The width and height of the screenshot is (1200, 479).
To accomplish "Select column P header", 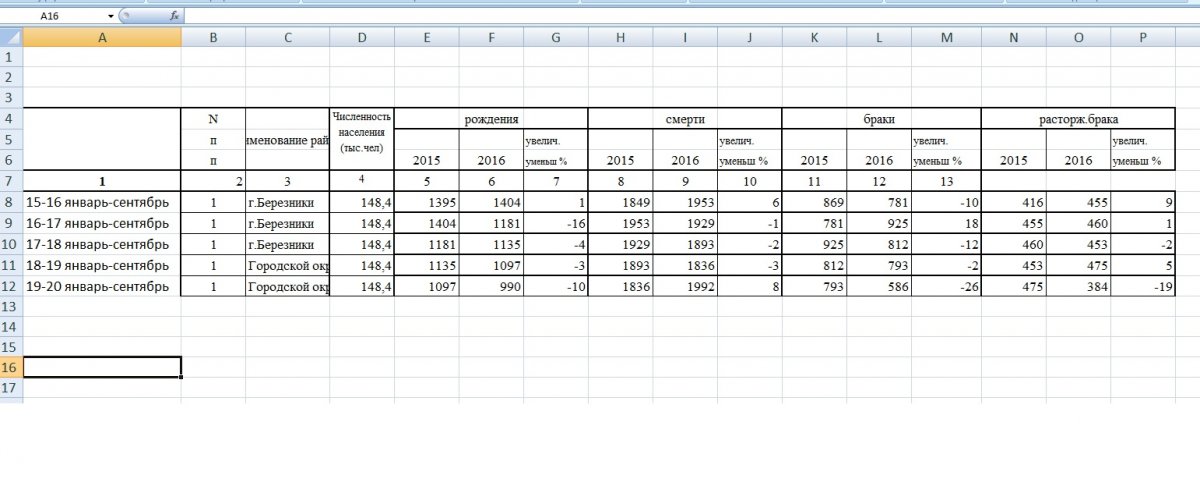I will 1143,38.
